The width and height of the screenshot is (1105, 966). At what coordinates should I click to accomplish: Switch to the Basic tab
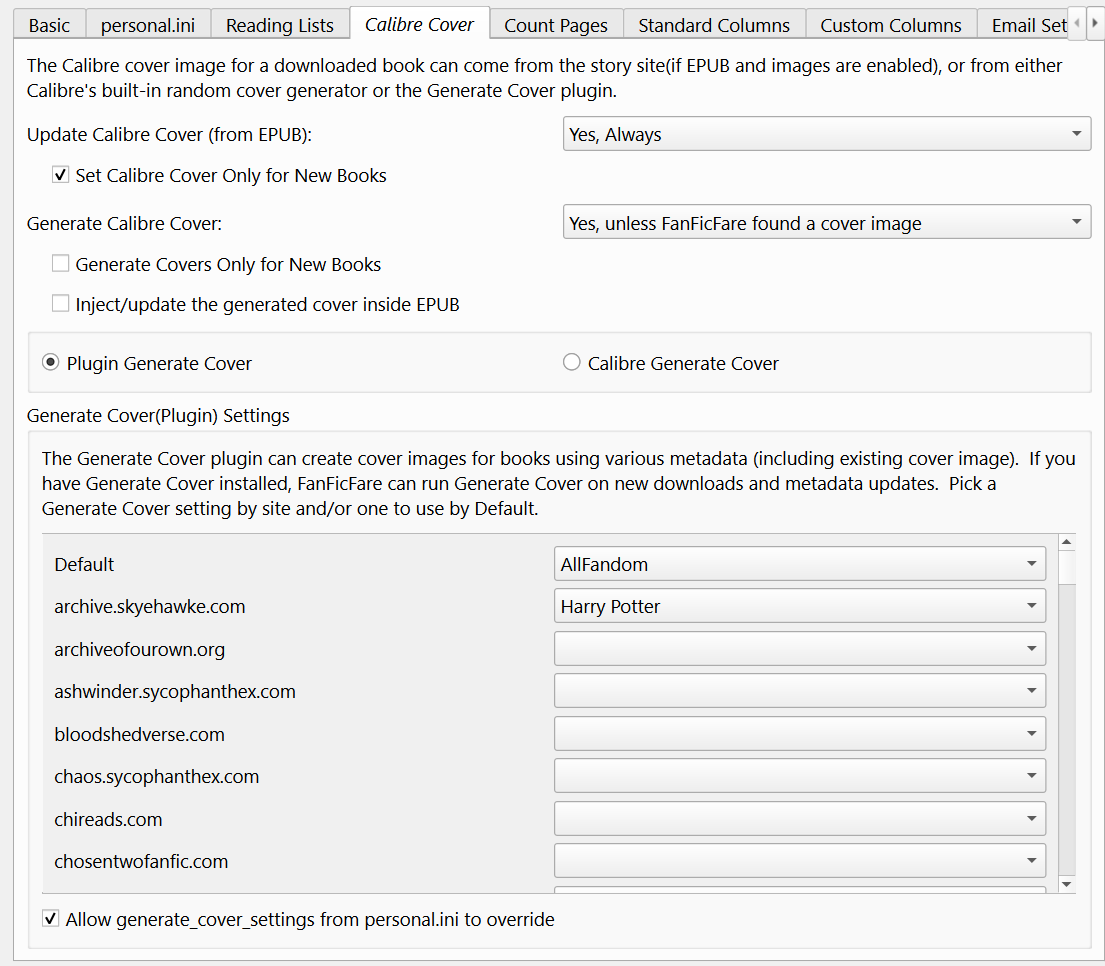[x=49, y=25]
